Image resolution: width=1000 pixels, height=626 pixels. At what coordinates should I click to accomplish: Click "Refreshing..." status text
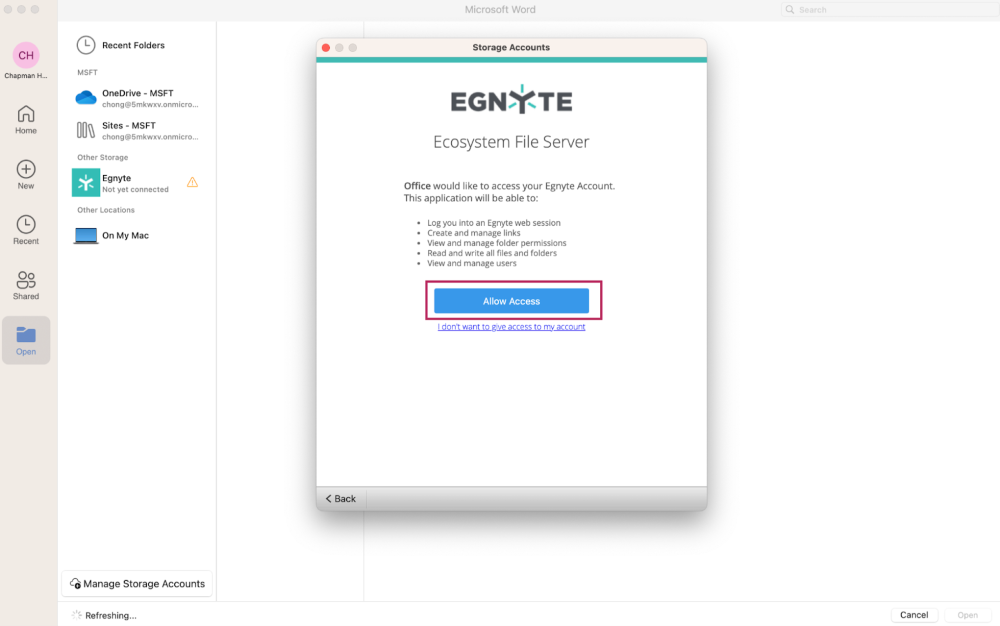pyautogui.click(x=111, y=615)
